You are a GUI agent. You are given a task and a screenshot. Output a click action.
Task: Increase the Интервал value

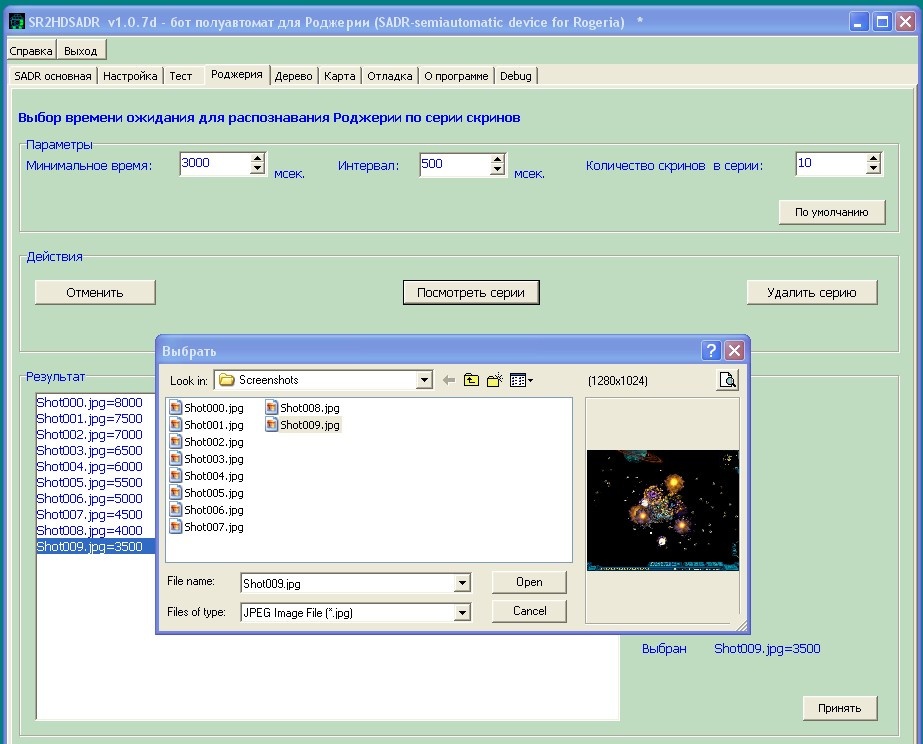pos(497,159)
